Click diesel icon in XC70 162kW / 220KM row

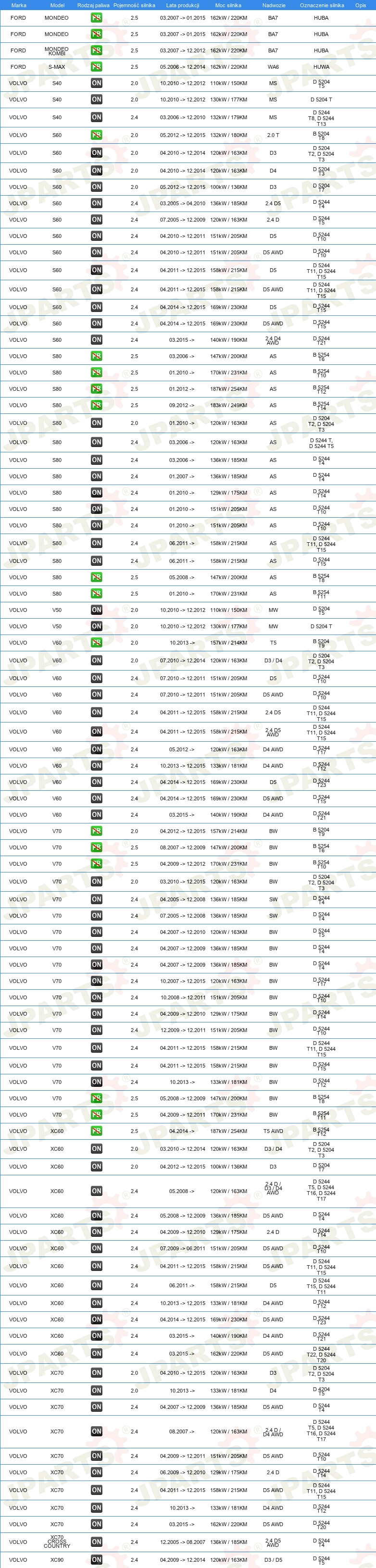96,1524
